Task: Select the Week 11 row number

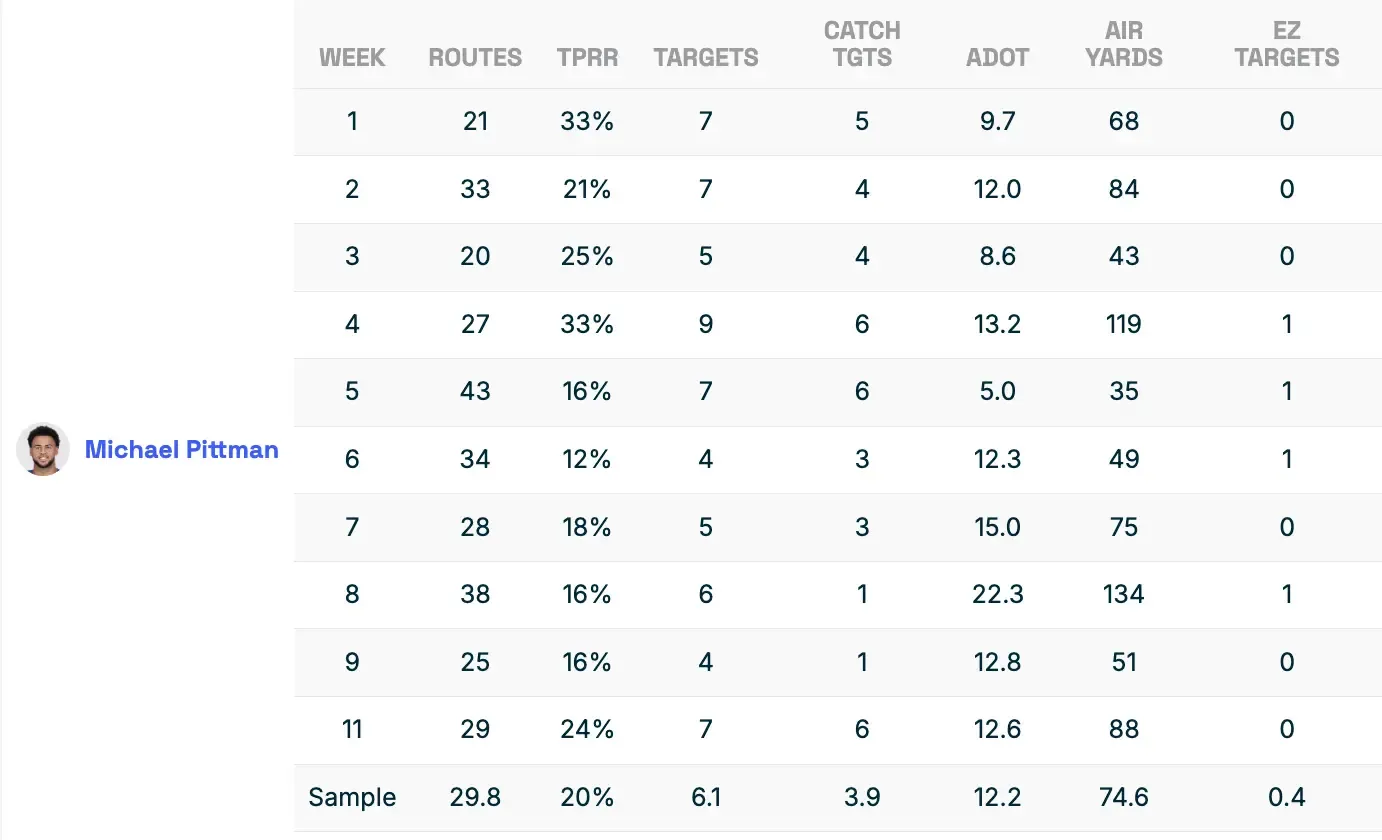Action: 352,730
